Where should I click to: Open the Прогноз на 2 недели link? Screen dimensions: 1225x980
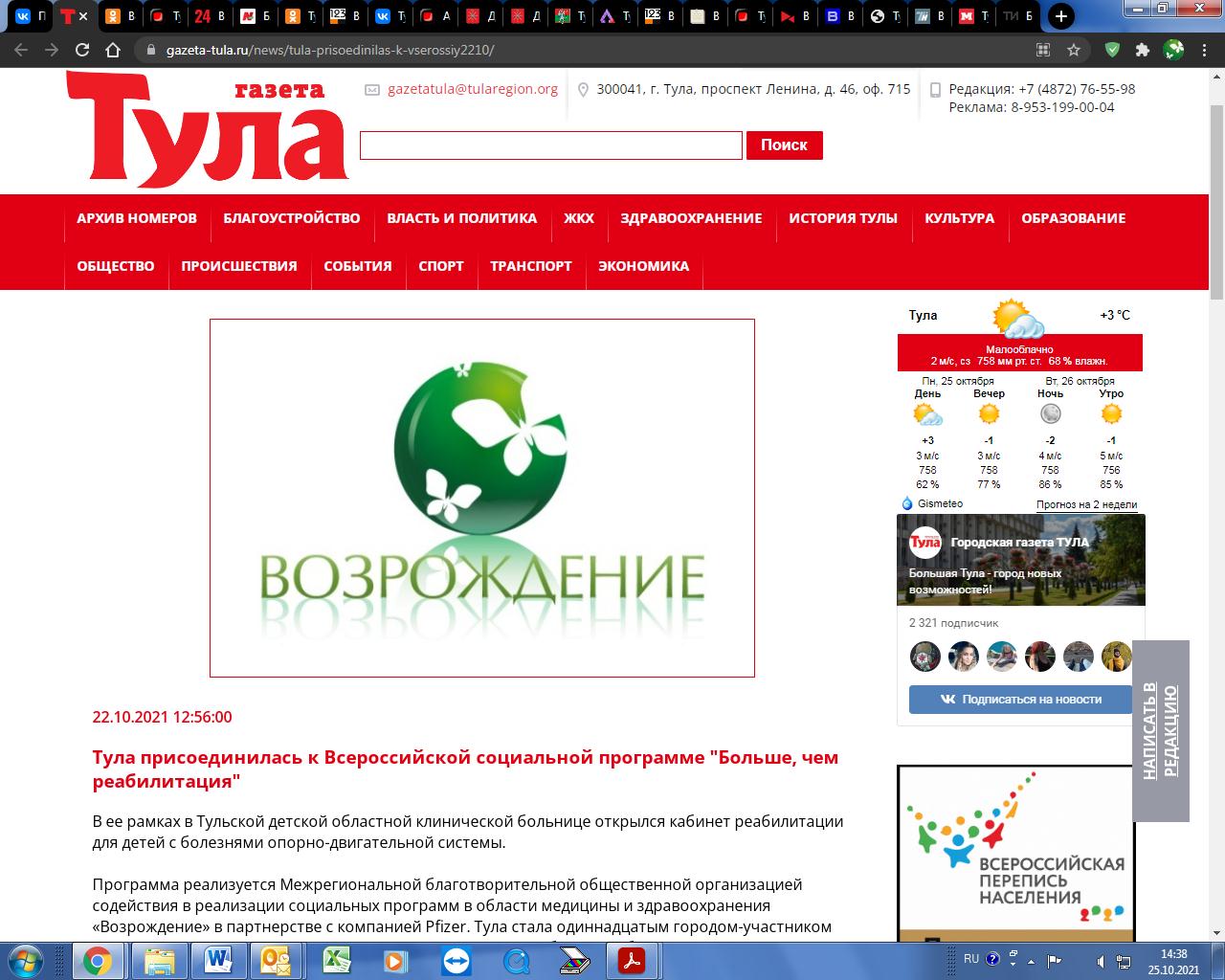[1086, 504]
